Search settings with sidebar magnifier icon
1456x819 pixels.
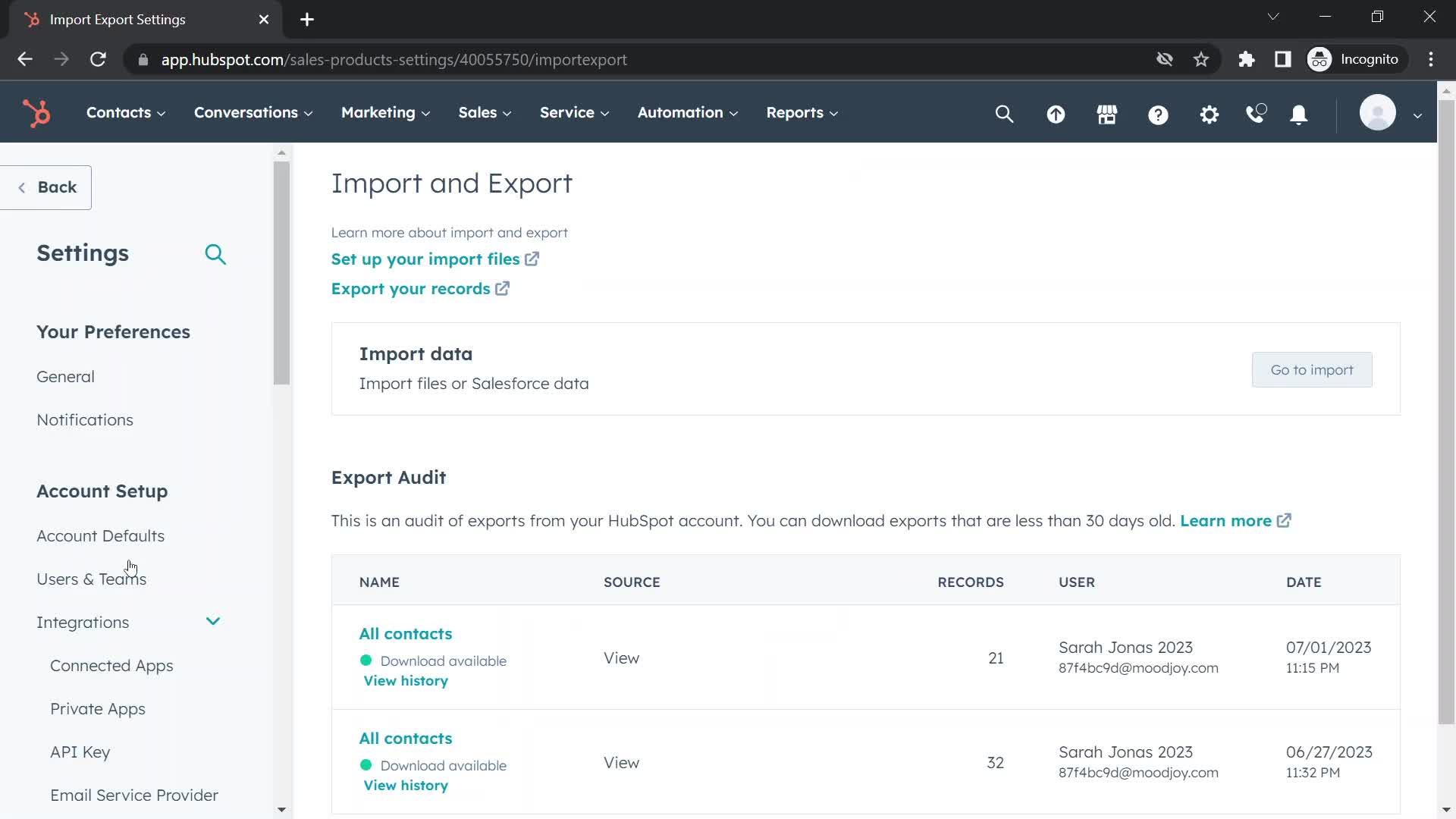coord(215,254)
